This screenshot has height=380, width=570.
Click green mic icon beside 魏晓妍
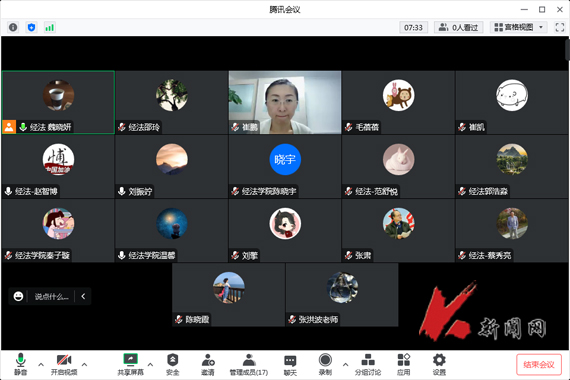(x=23, y=127)
